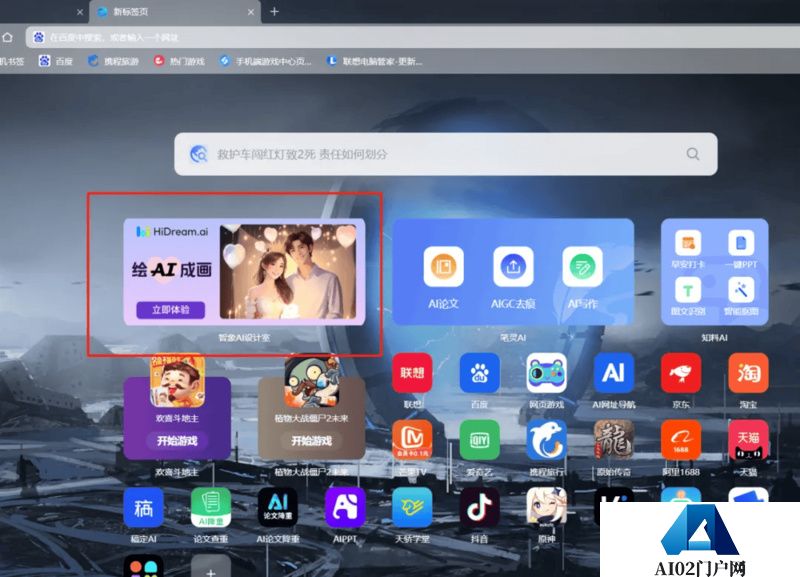The image size is (800, 577).
Task: Open the 抖音 shortcut
Action: [x=479, y=507]
